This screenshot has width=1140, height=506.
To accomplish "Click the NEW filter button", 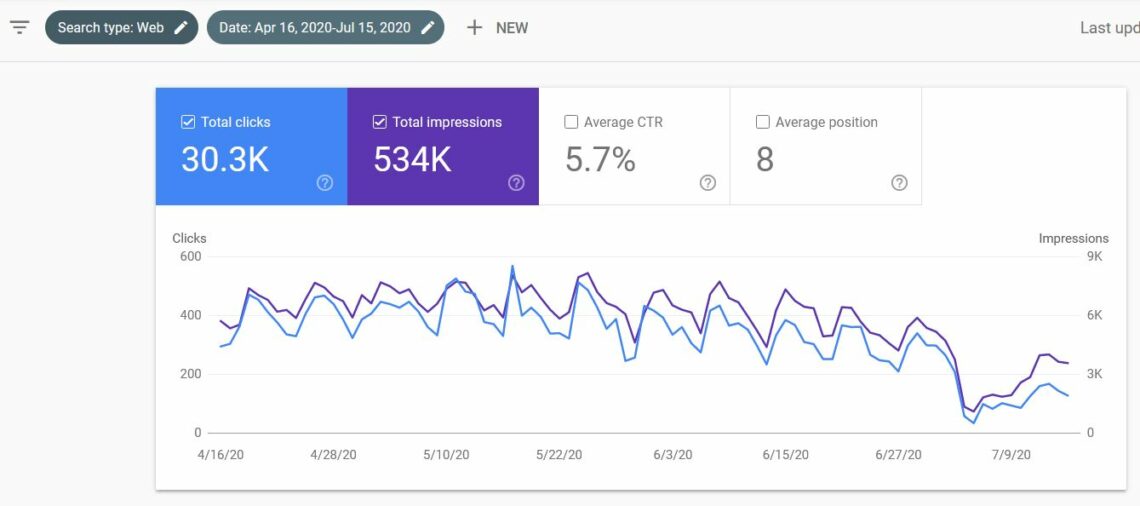I will [x=511, y=28].
